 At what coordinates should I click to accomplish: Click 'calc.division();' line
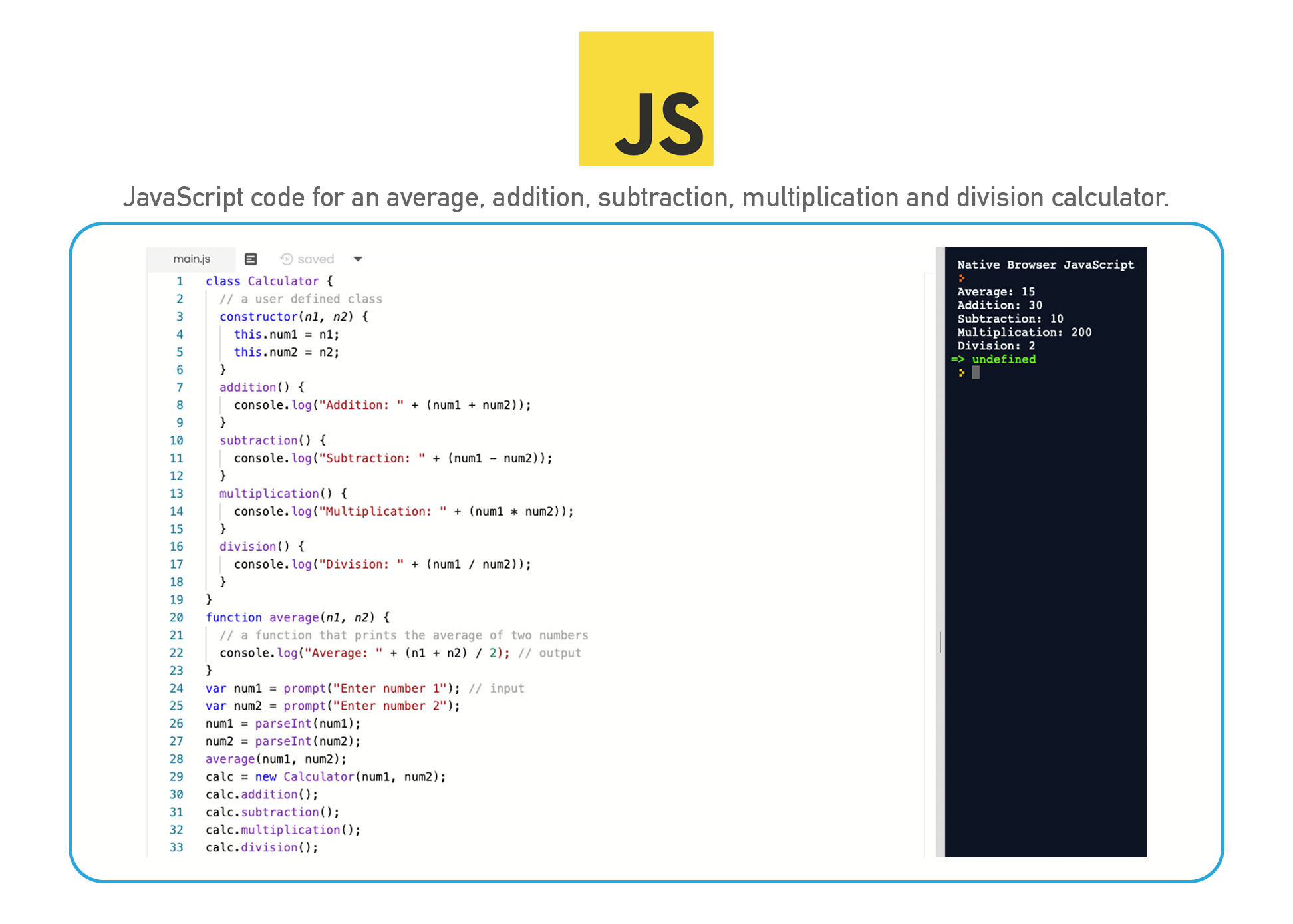tap(262, 847)
